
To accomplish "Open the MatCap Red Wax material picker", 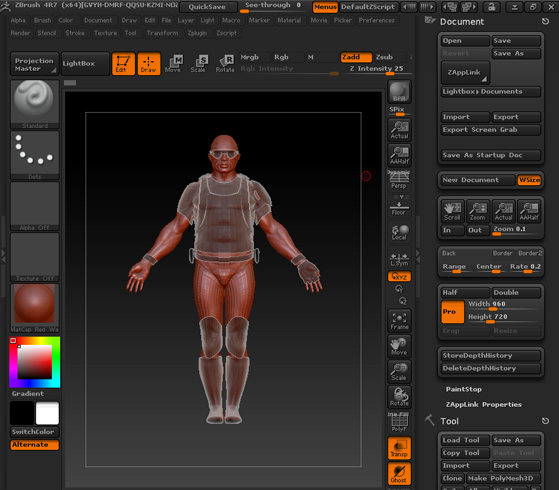I will tap(35, 308).
